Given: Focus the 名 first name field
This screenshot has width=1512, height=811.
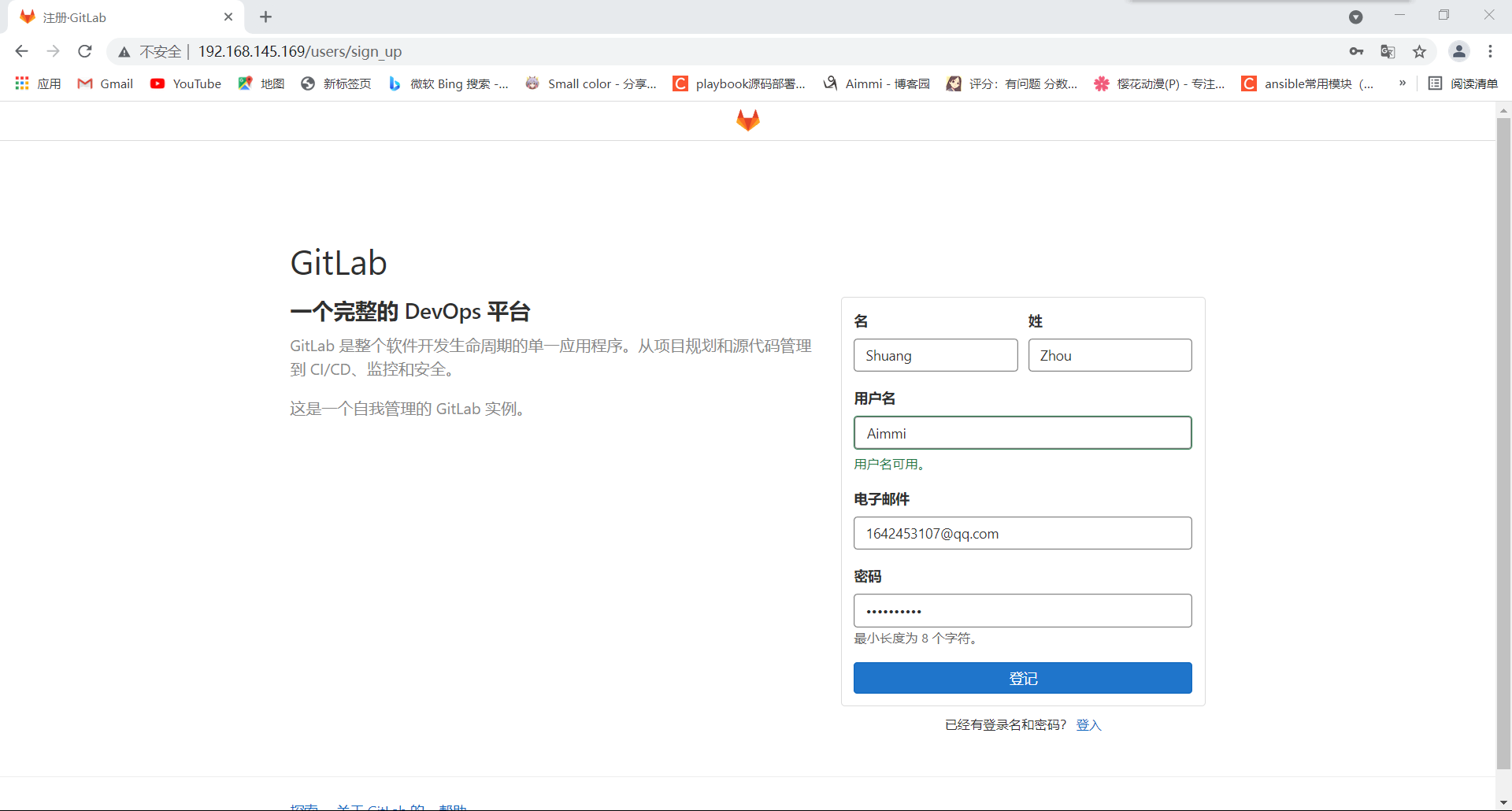Looking at the screenshot, I should tap(936, 355).
